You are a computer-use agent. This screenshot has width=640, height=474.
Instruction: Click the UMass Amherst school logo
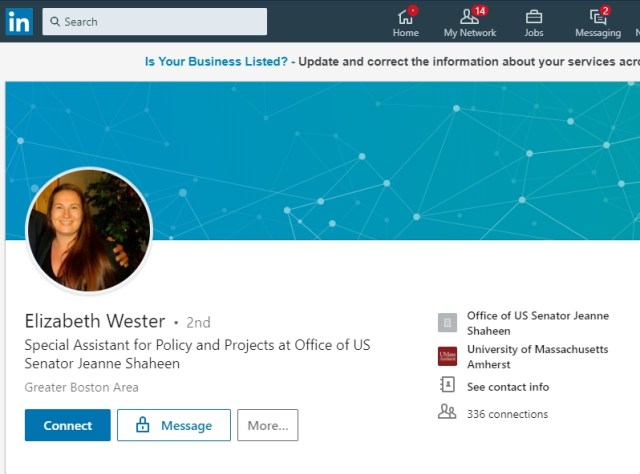coord(447,356)
